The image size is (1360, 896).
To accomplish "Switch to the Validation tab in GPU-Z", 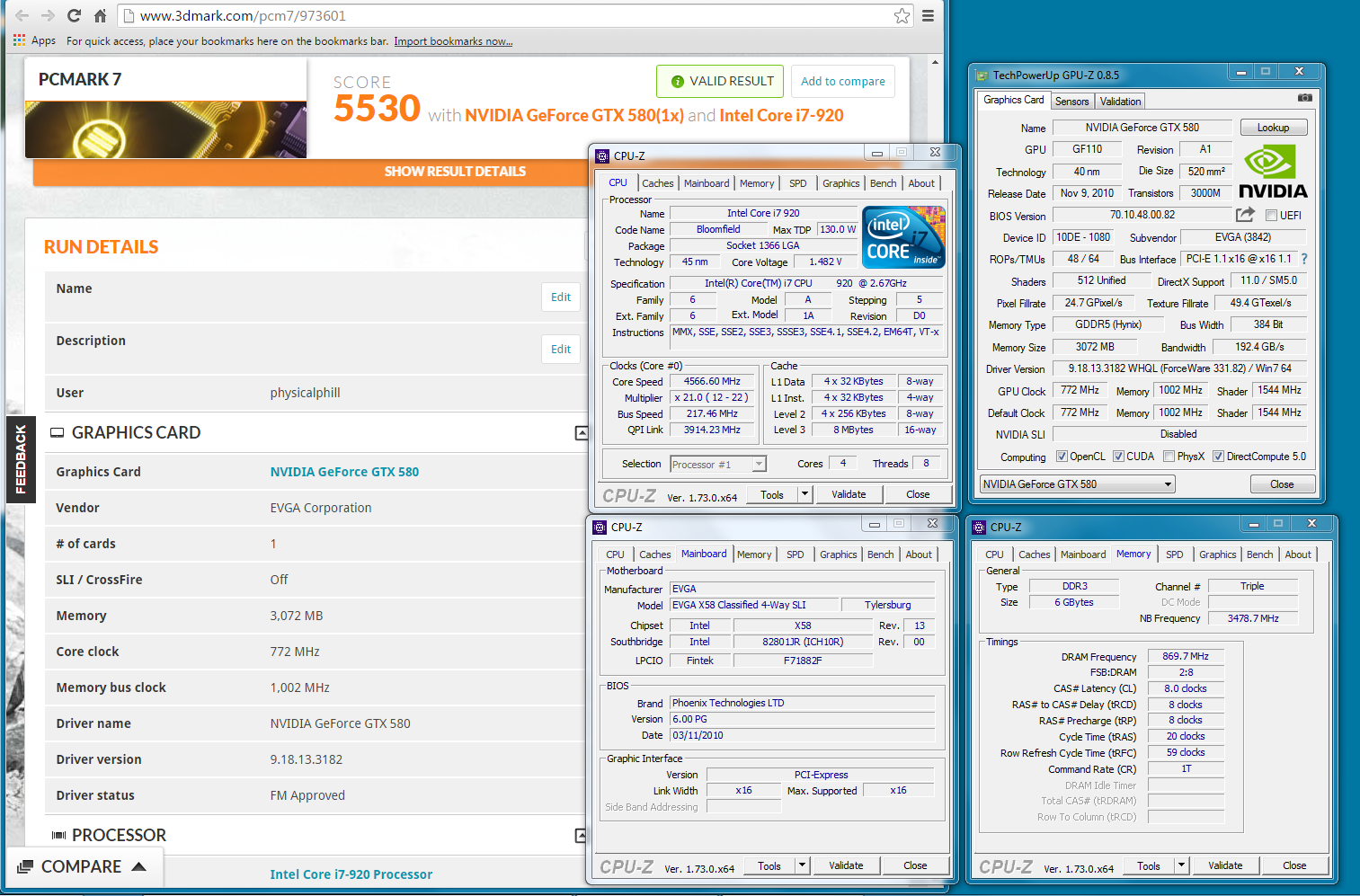I will [1120, 102].
